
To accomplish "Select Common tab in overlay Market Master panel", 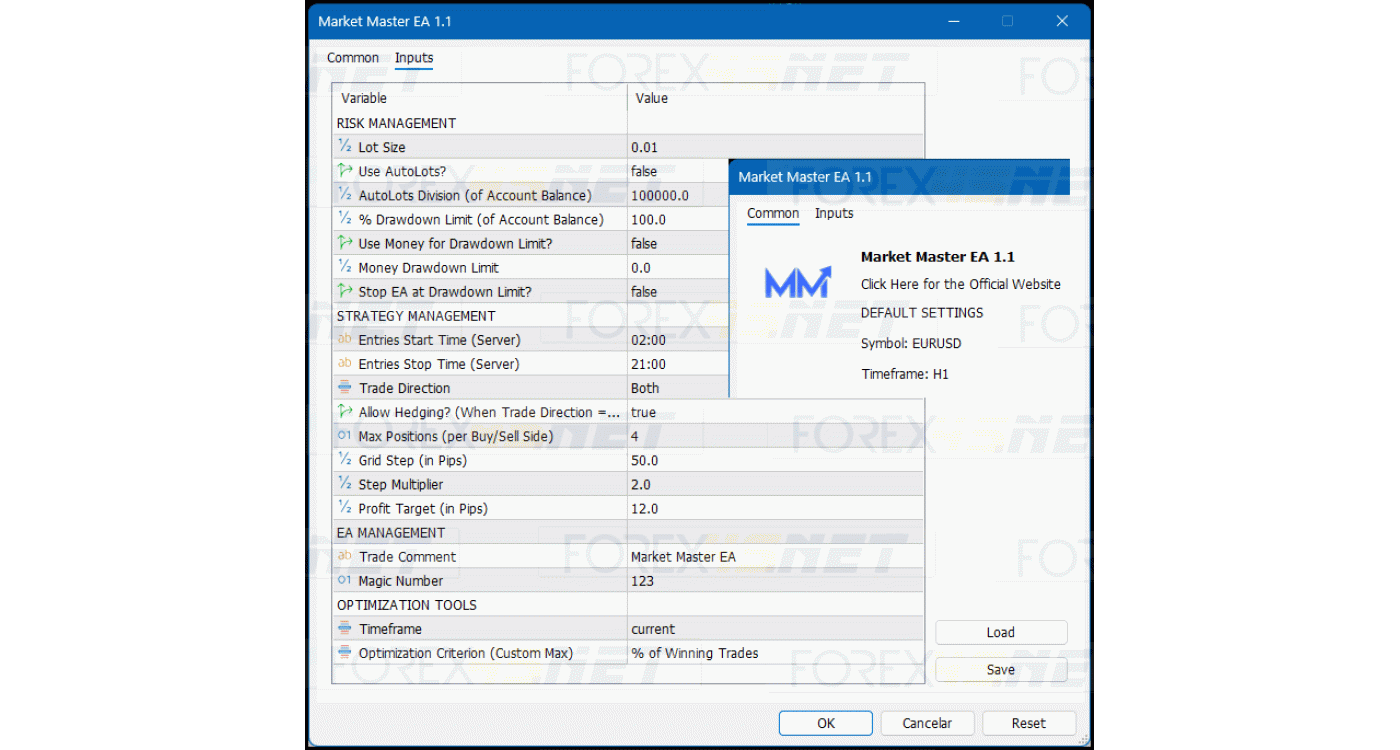I will [773, 213].
